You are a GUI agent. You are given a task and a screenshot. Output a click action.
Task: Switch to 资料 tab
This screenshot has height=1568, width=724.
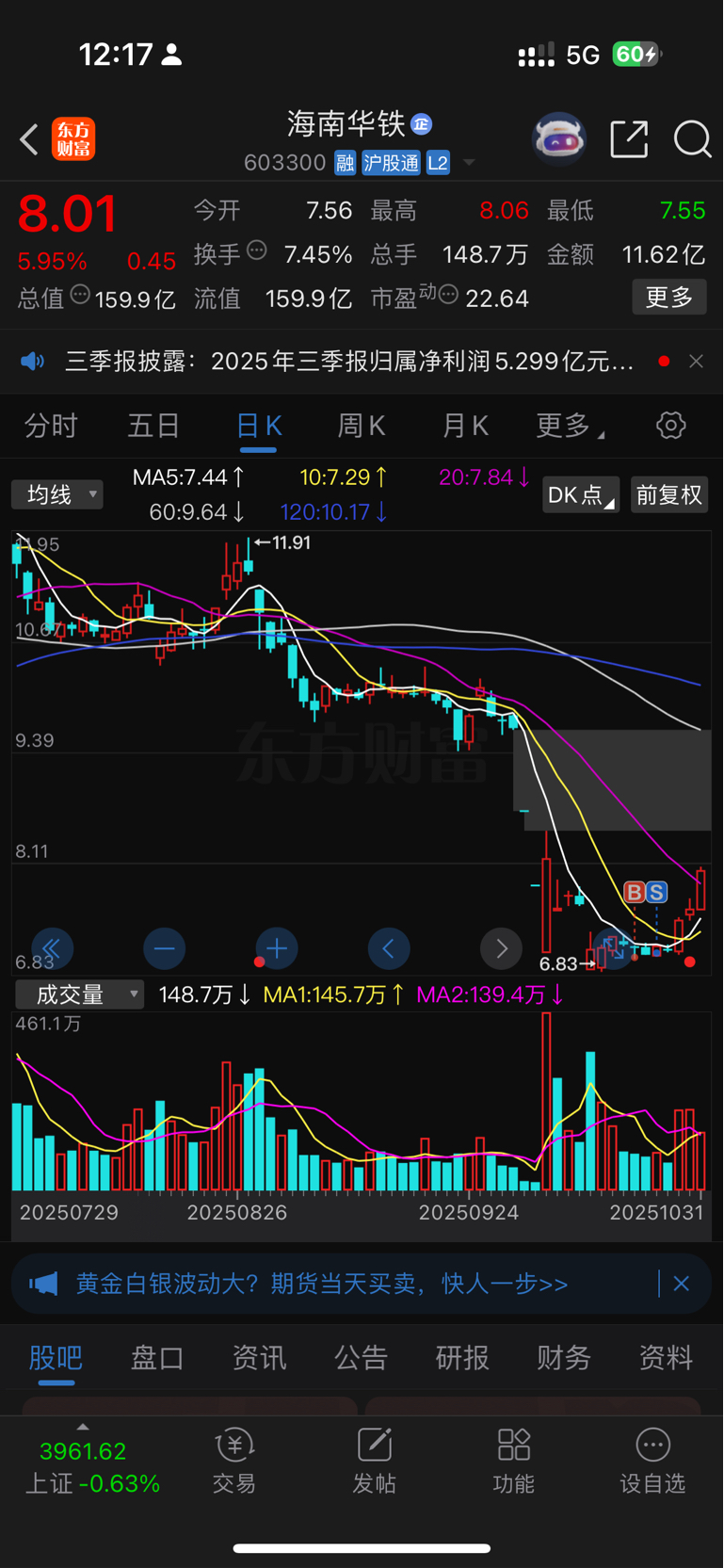coord(666,1358)
